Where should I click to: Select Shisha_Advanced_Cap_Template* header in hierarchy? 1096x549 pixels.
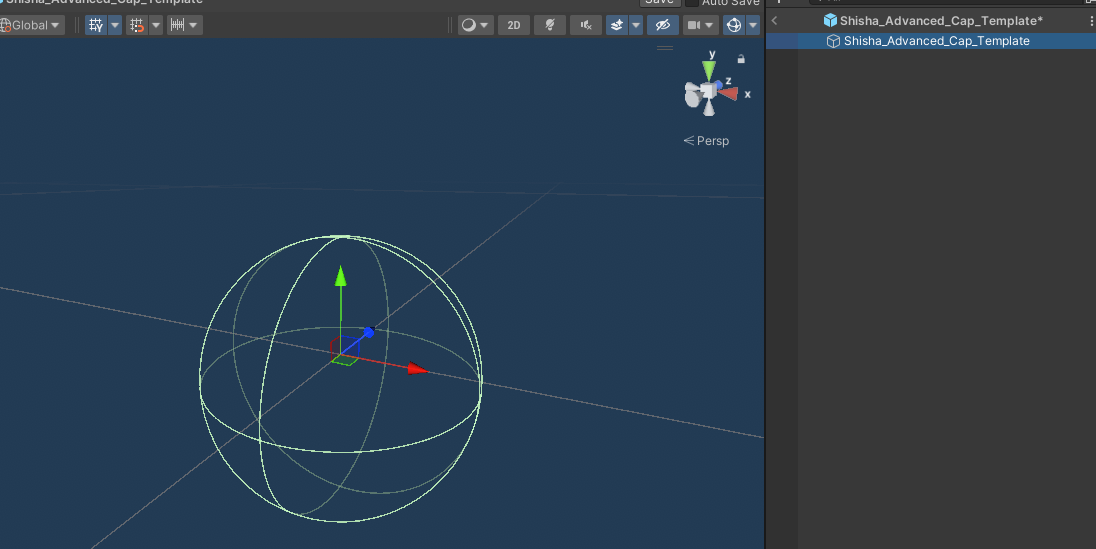pos(941,21)
